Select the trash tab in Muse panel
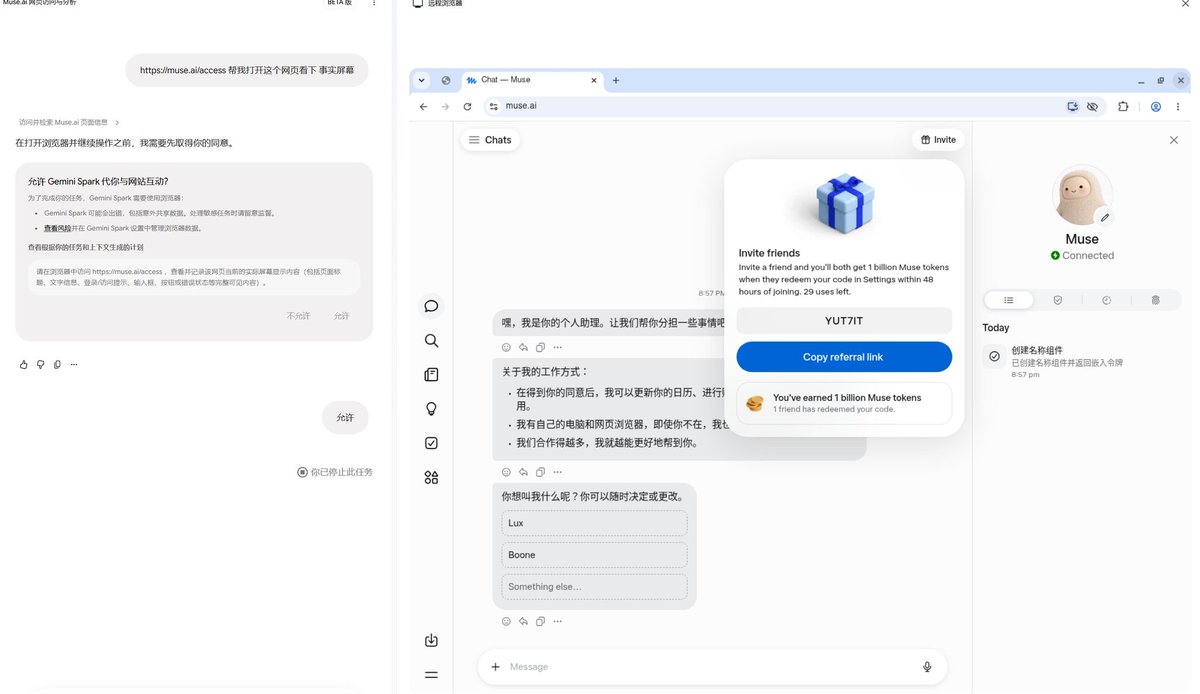Viewport: 1200px width, 694px height. click(1155, 300)
